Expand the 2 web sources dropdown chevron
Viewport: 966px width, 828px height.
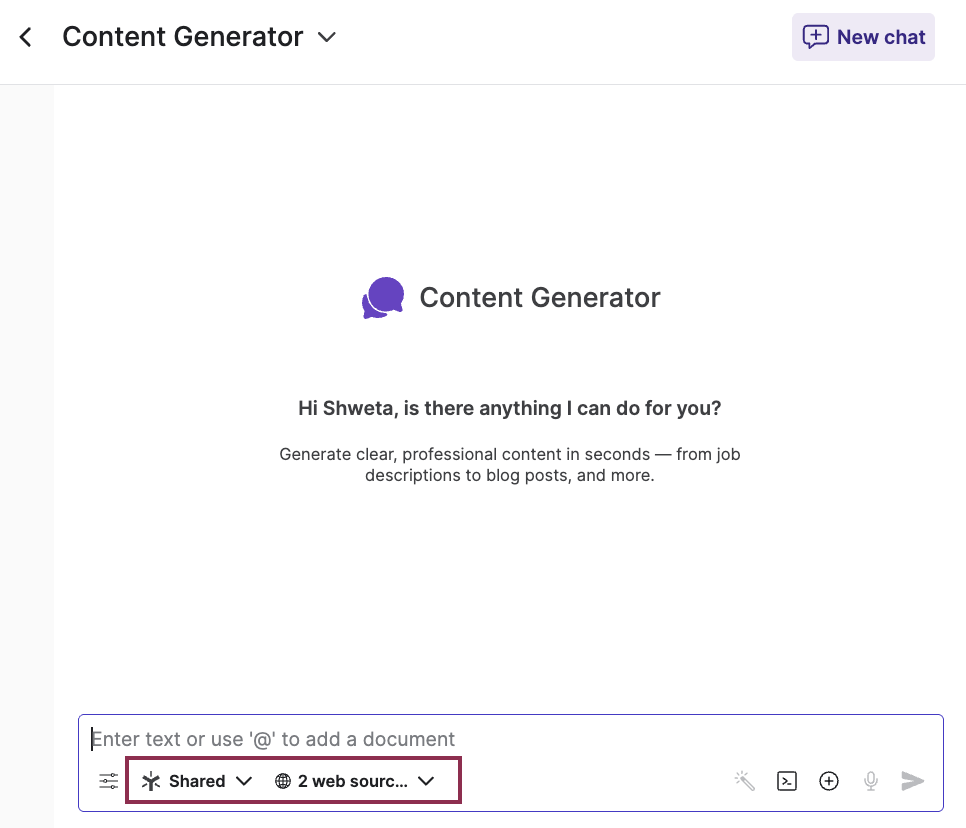[x=426, y=781]
